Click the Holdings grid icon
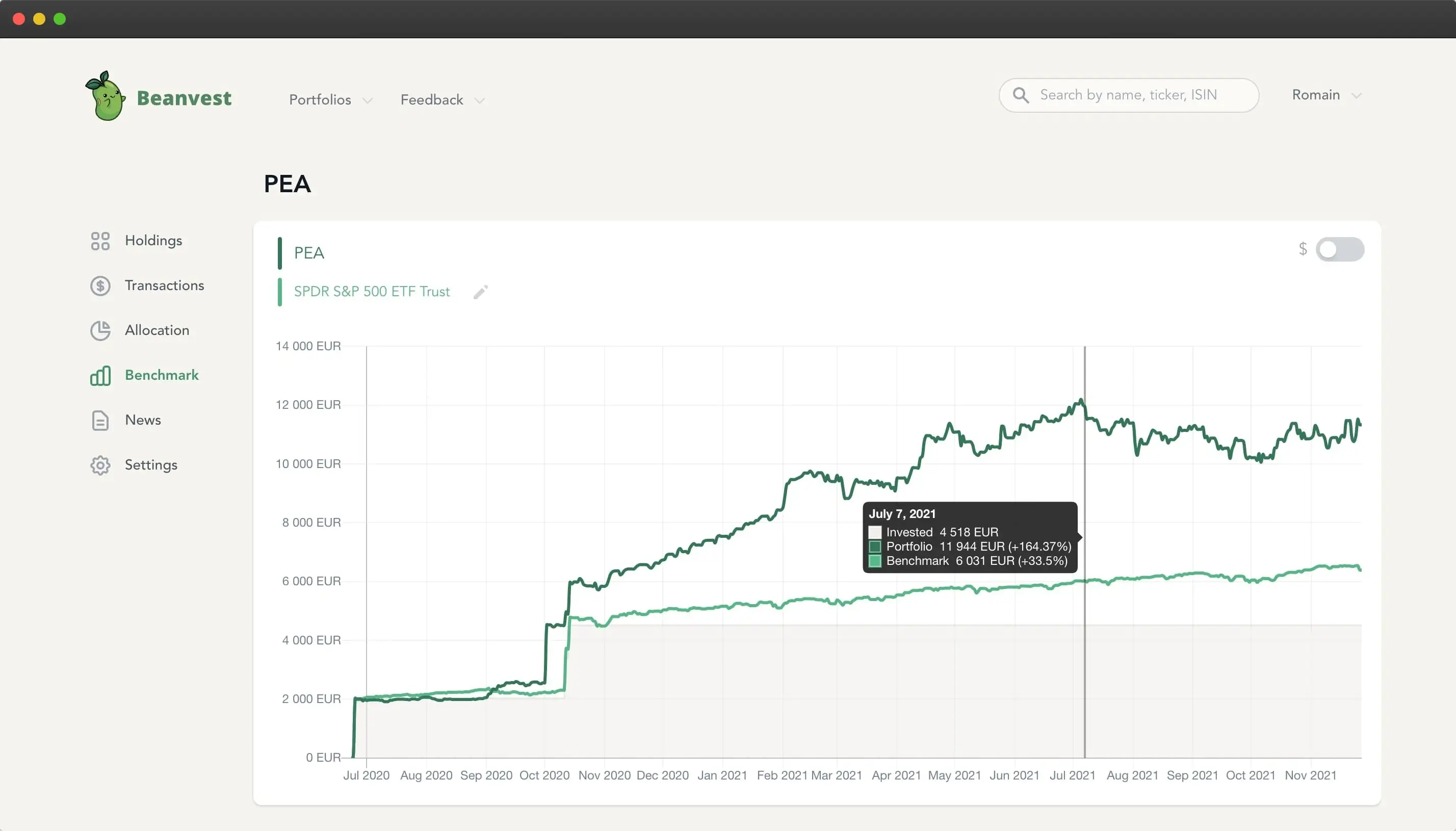Screen dimensions: 1456x831 pyautogui.click(x=100, y=241)
